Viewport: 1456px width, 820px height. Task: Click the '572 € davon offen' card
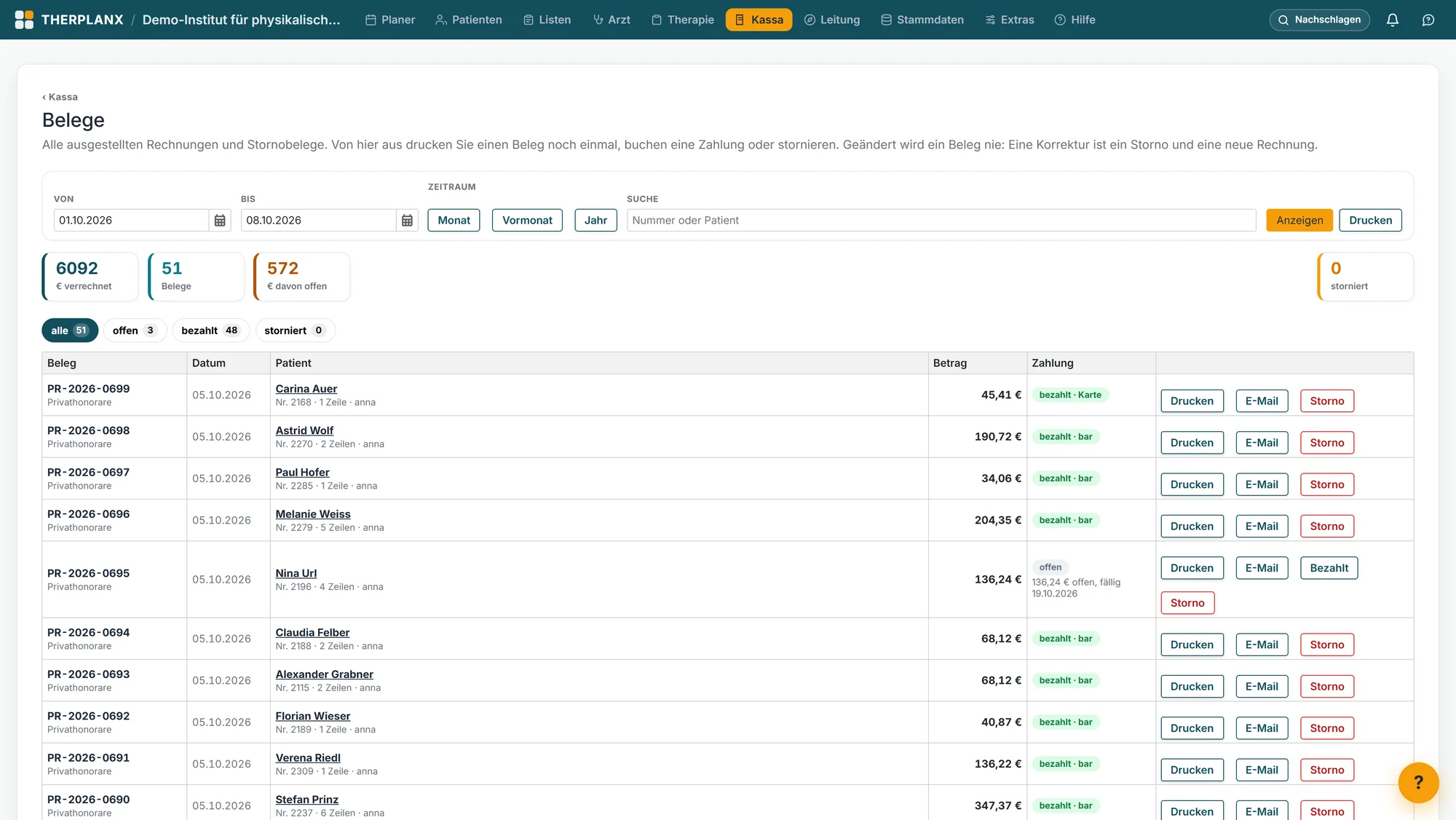tap(301, 277)
